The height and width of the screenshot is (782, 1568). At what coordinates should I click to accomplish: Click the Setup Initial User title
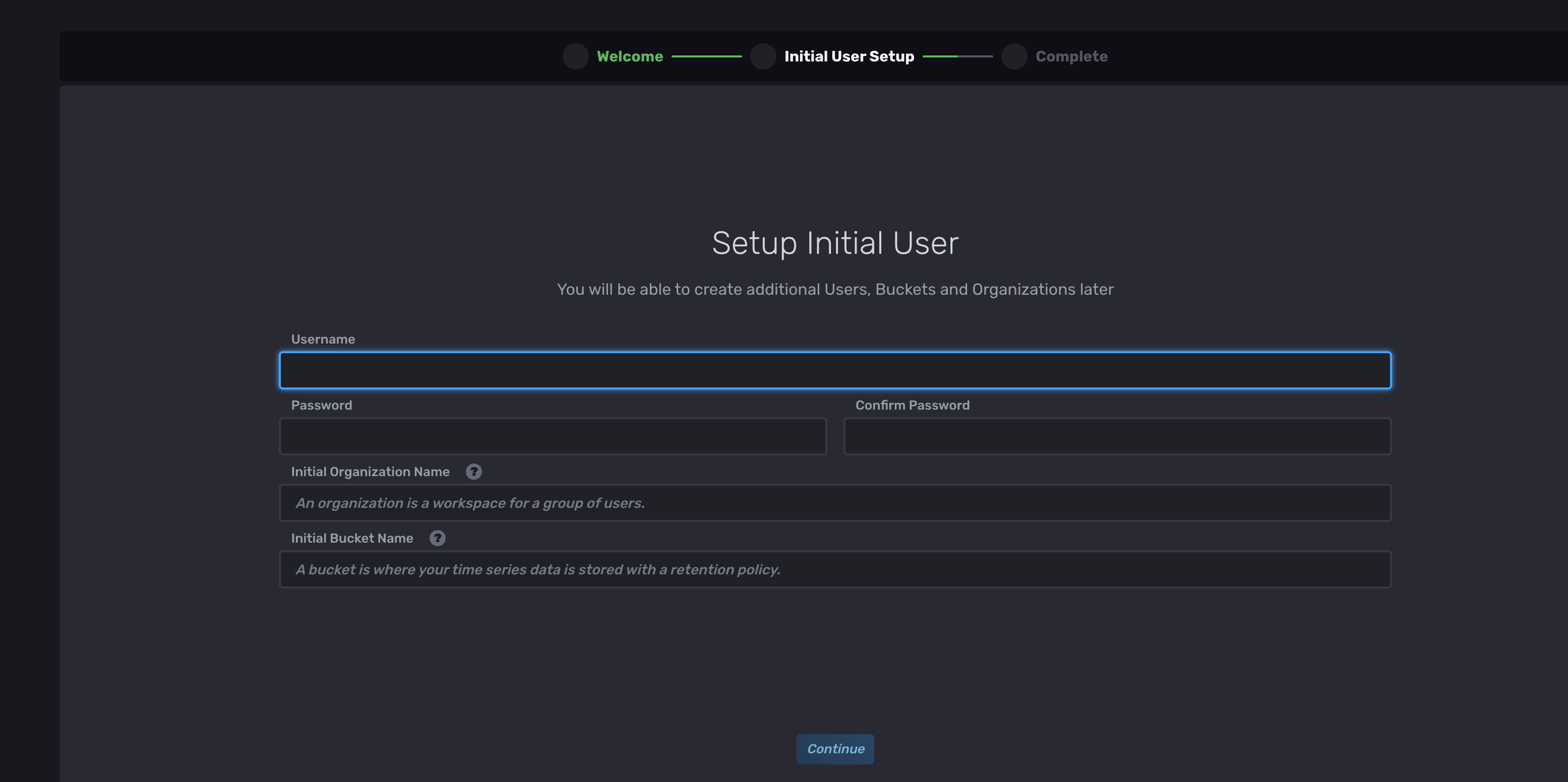[834, 243]
